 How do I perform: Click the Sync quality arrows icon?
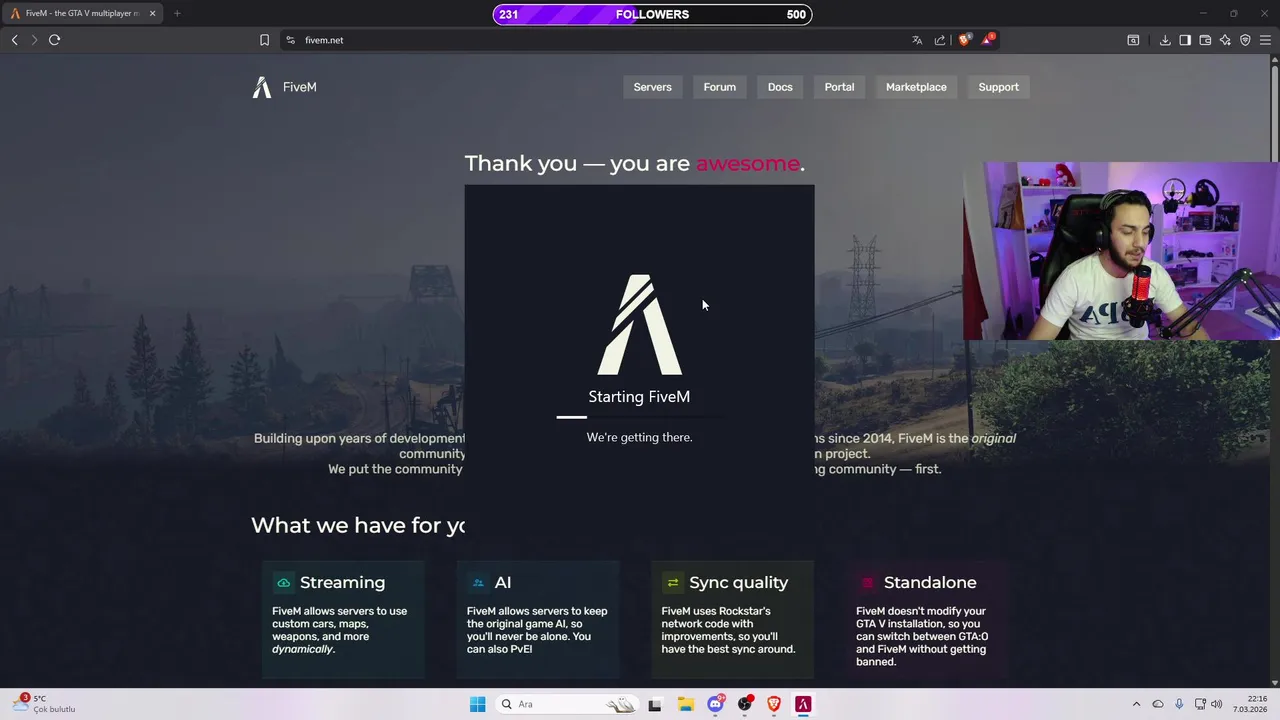[x=673, y=583]
